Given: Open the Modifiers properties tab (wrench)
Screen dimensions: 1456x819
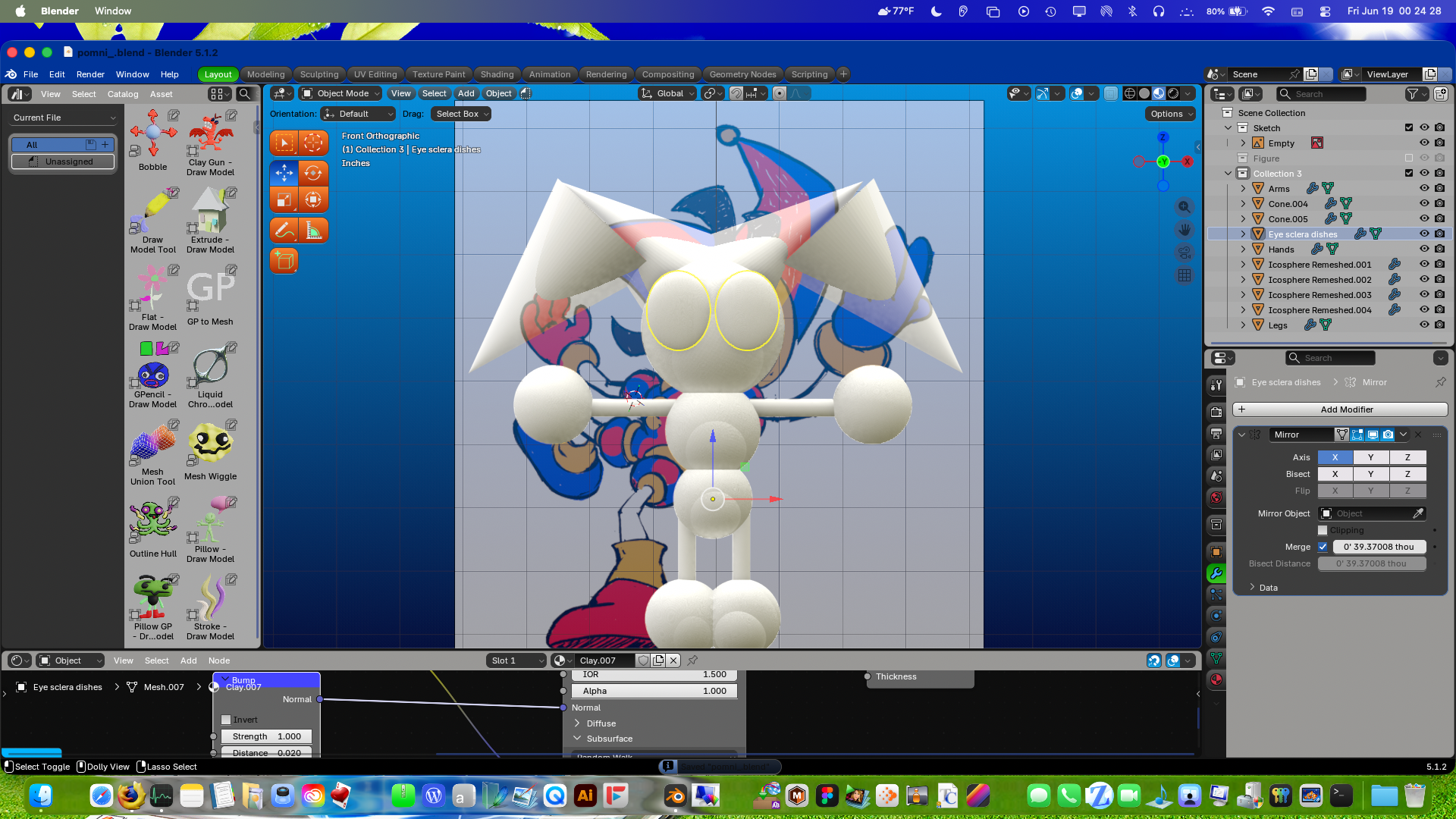Looking at the screenshot, I should [x=1216, y=573].
